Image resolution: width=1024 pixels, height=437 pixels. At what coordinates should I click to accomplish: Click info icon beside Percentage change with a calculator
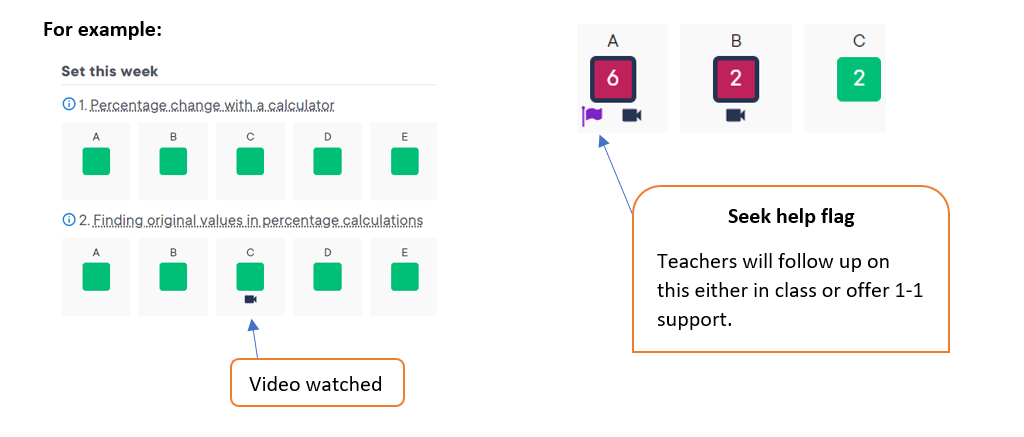click(68, 104)
